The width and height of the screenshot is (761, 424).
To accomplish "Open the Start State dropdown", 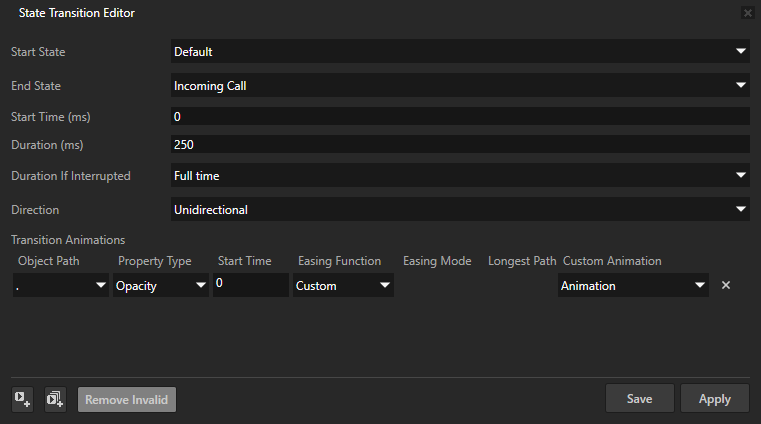I will (460, 51).
